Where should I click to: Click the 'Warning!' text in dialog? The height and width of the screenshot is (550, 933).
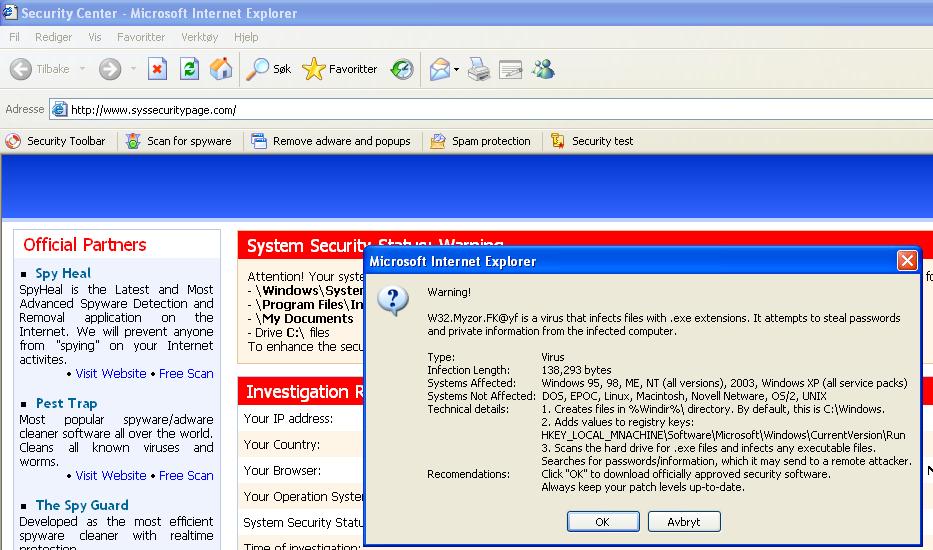tap(449, 292)
